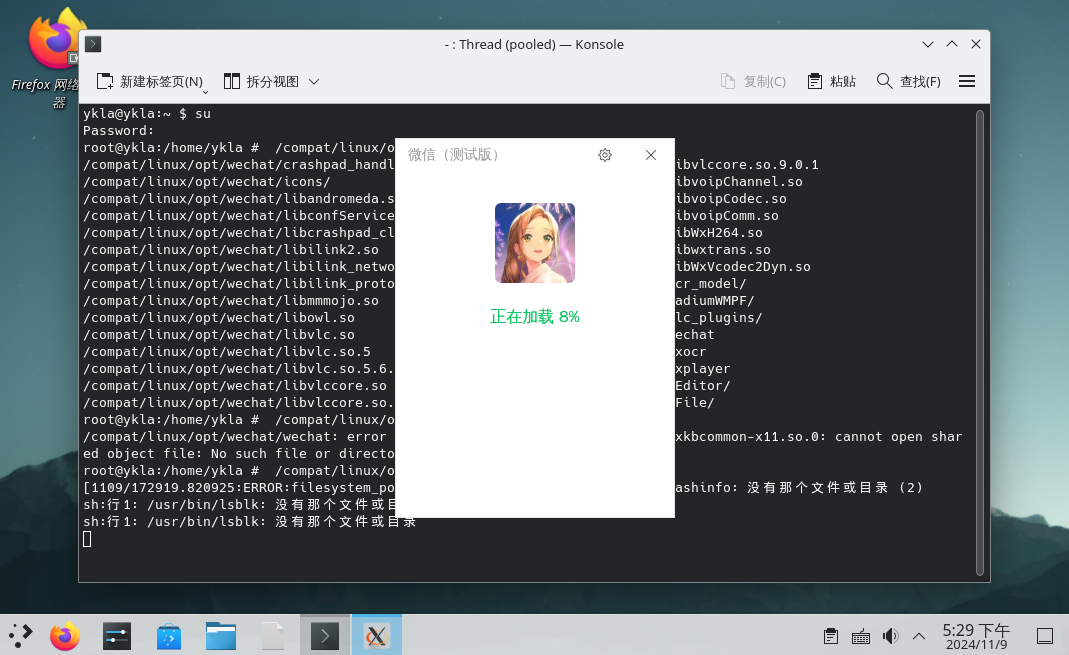Expand the new tab dropdown arrow
The height and width of the screenshot is (655, 1069).
point(205,92)
